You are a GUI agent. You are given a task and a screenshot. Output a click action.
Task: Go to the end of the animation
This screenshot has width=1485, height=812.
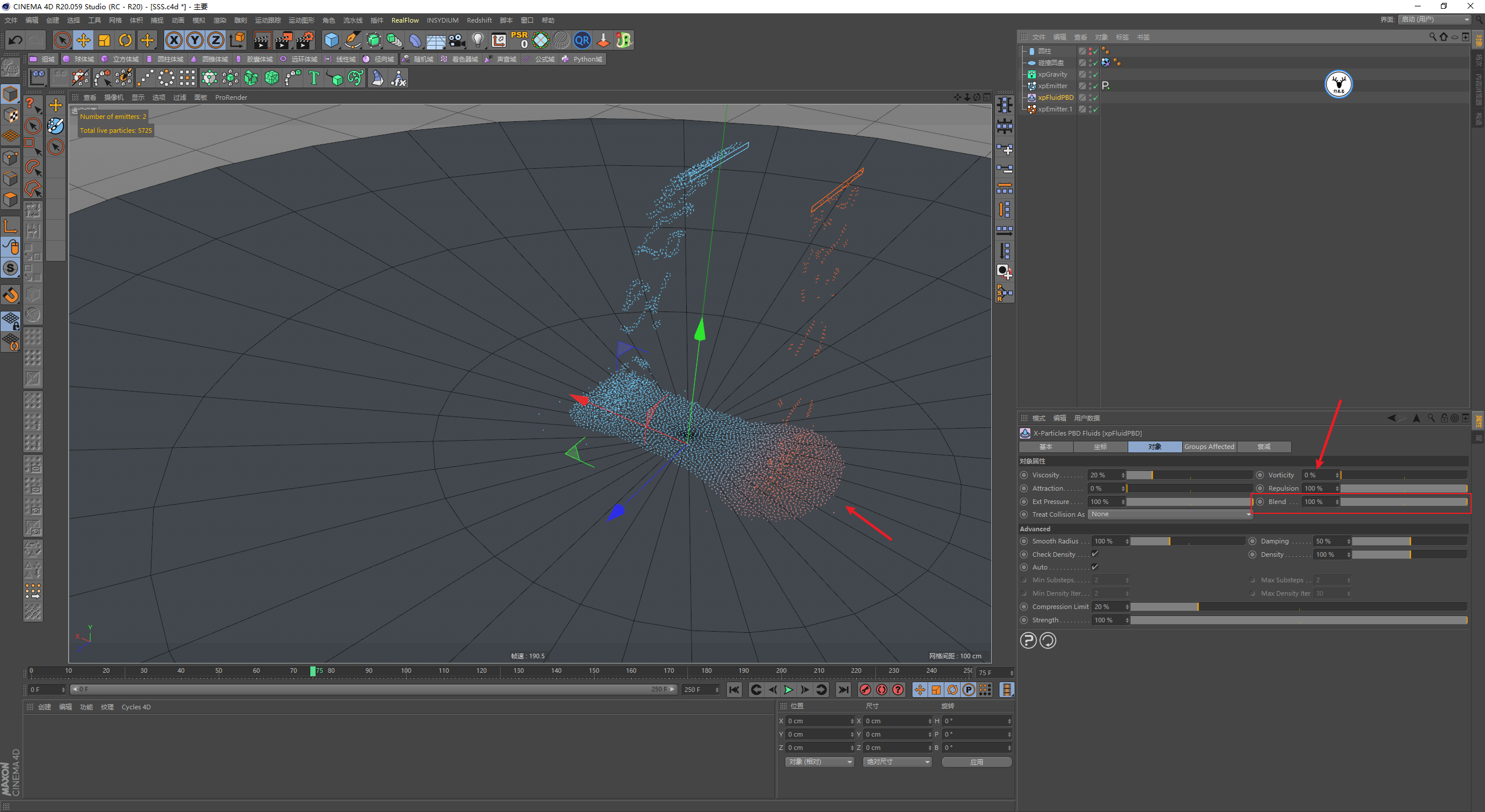pos(843,690)
